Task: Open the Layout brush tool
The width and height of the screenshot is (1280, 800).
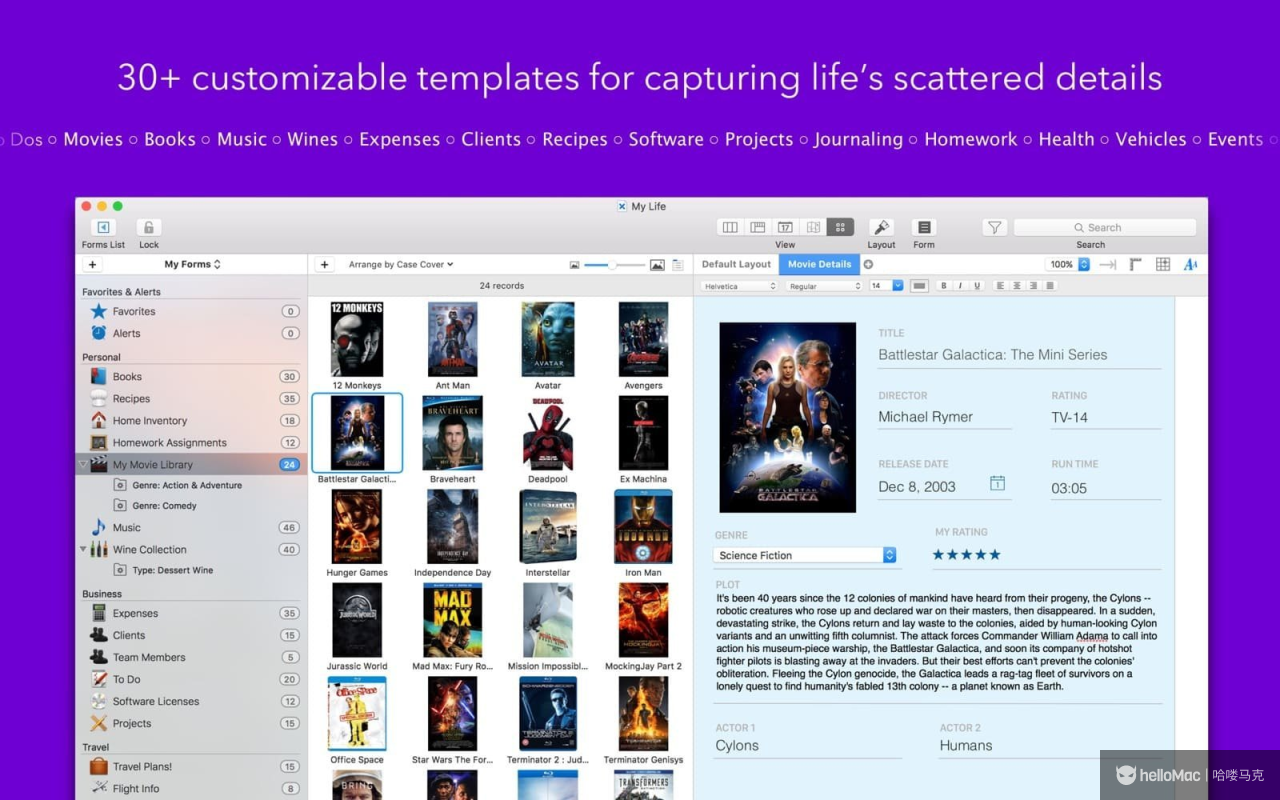Action: (x=881, y=228)
